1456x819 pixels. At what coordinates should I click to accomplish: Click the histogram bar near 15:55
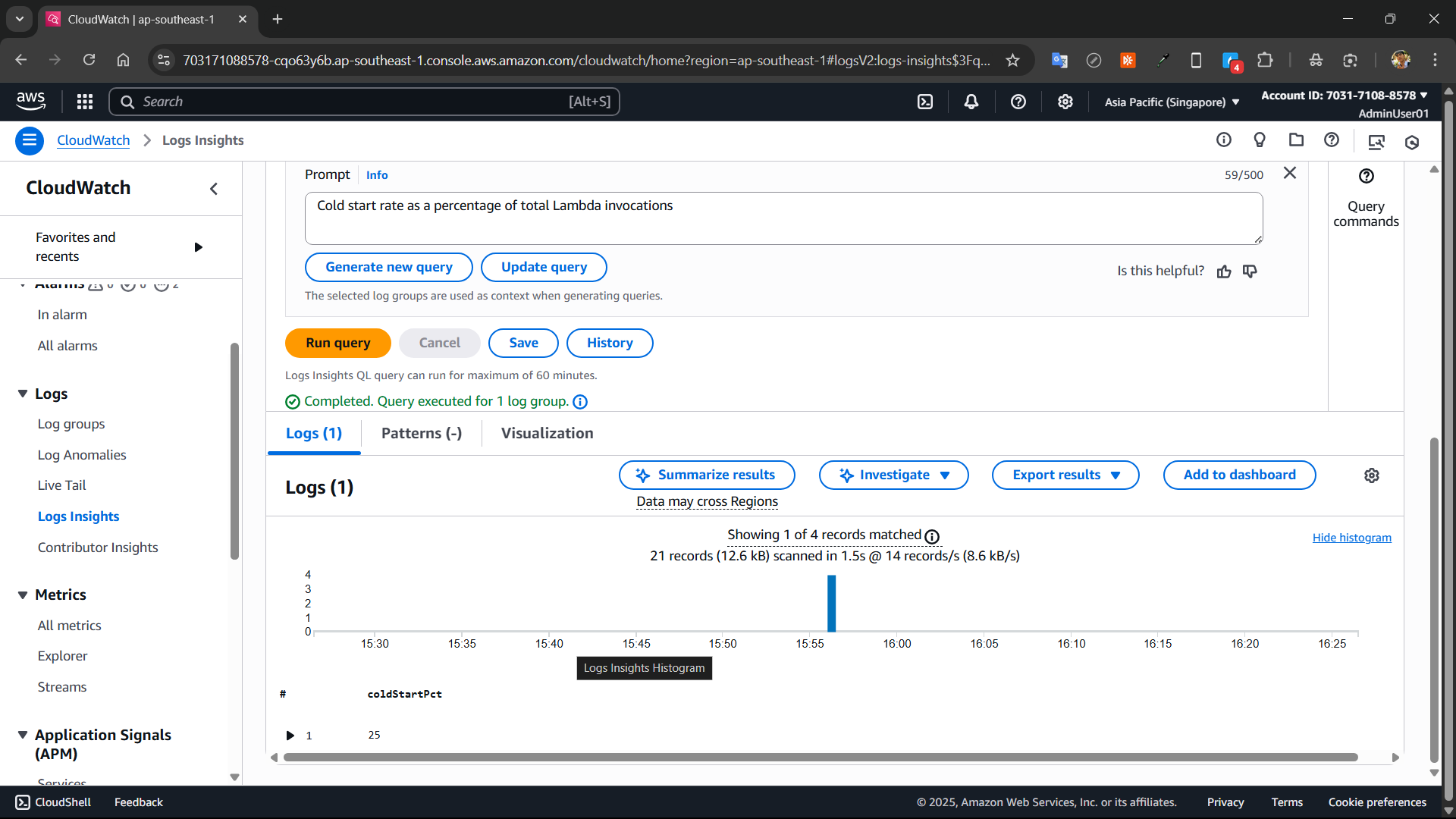pos(832,604)
